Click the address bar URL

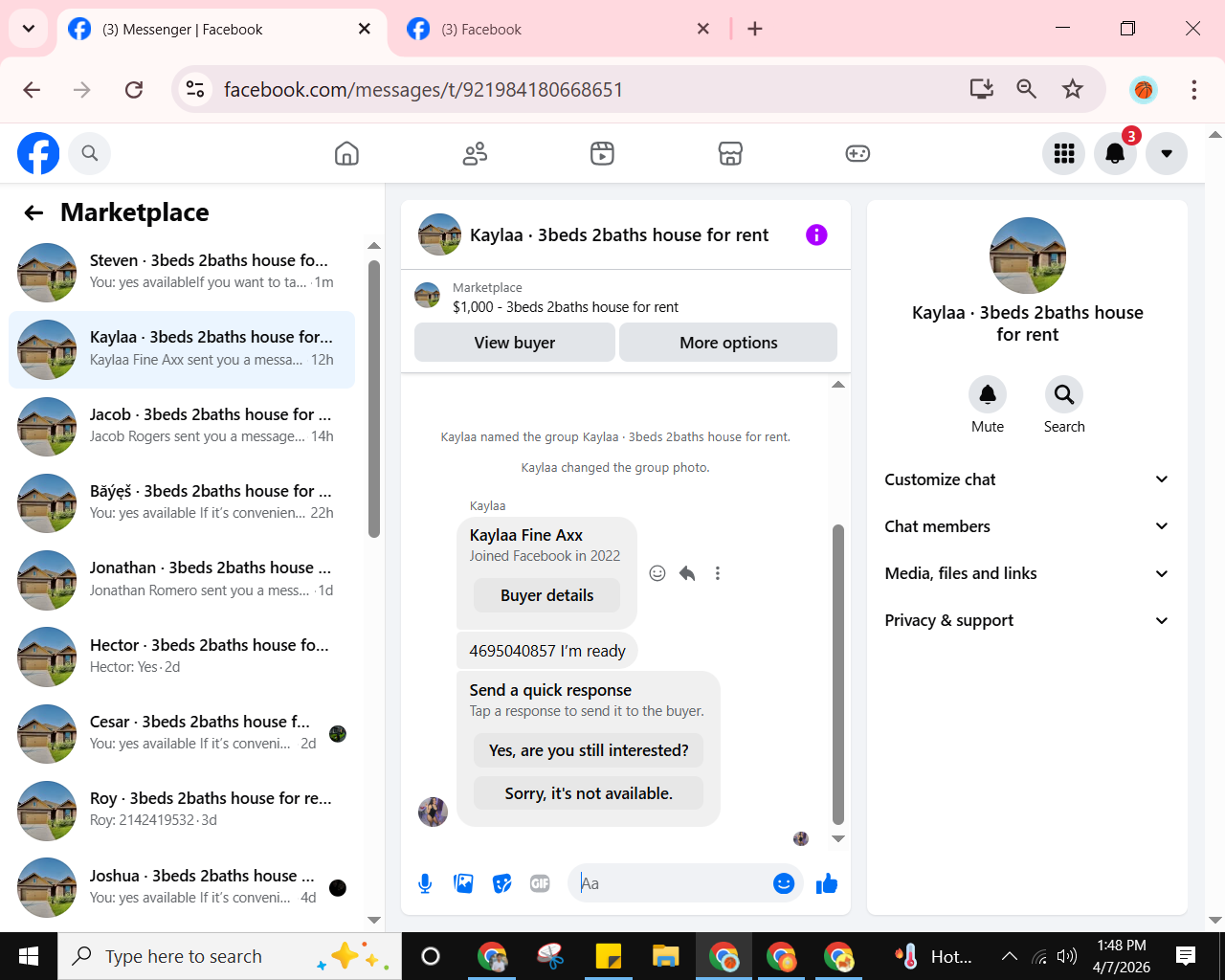[423, 90]
